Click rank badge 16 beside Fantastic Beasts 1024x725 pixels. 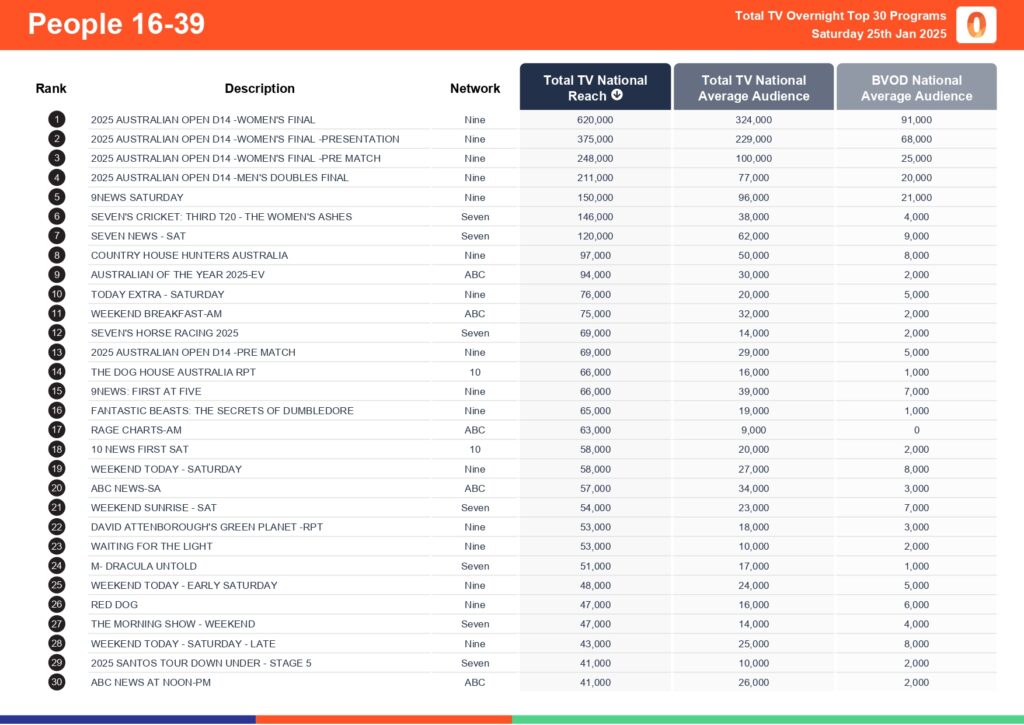coord(57,410)
